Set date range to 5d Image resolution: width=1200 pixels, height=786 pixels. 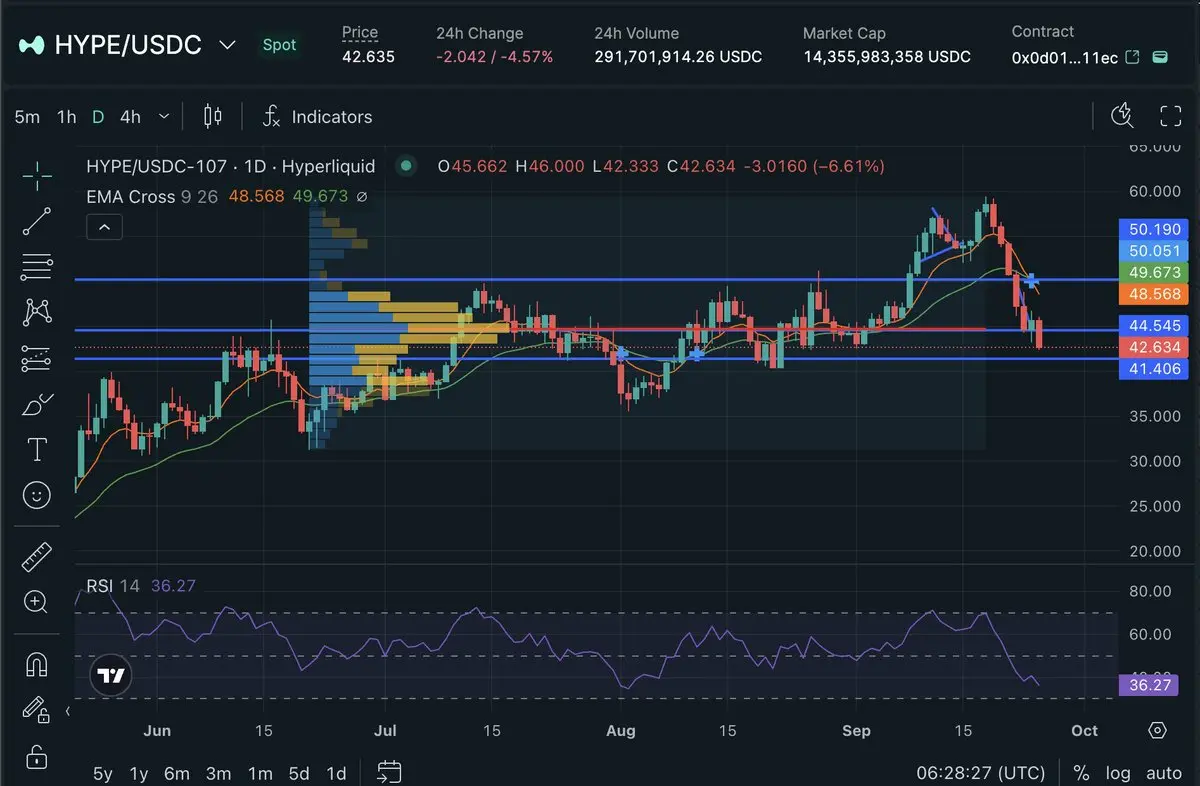[x=299, y=773]
